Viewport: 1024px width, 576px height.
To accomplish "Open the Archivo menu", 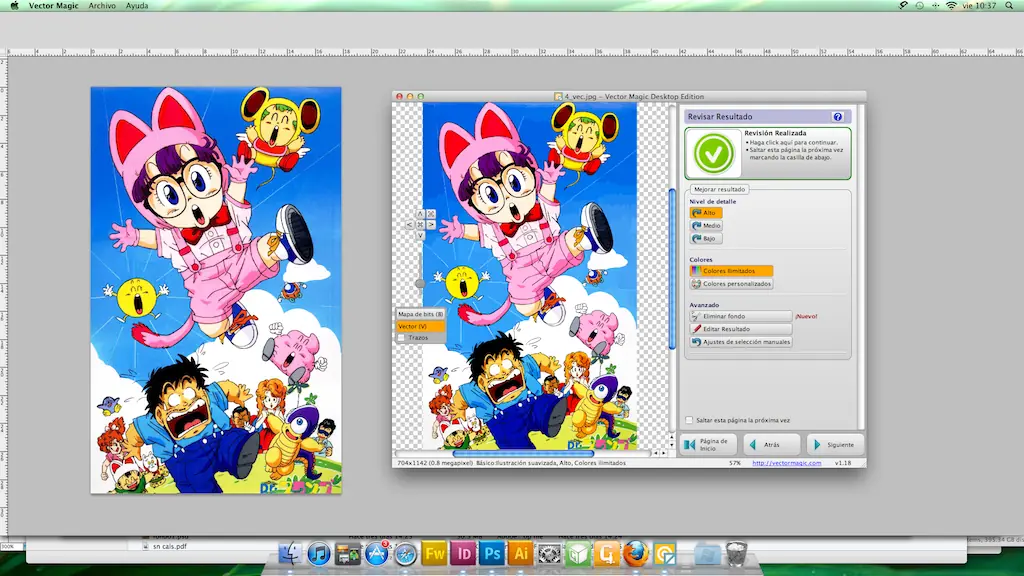I will [102, 5].
